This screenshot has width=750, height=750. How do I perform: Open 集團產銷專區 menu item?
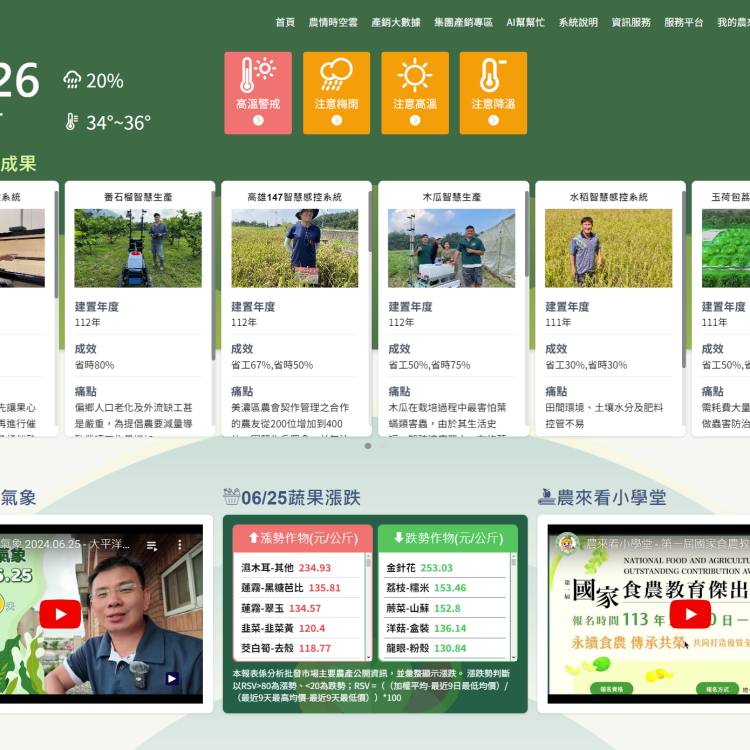click(x=463, y=22)
